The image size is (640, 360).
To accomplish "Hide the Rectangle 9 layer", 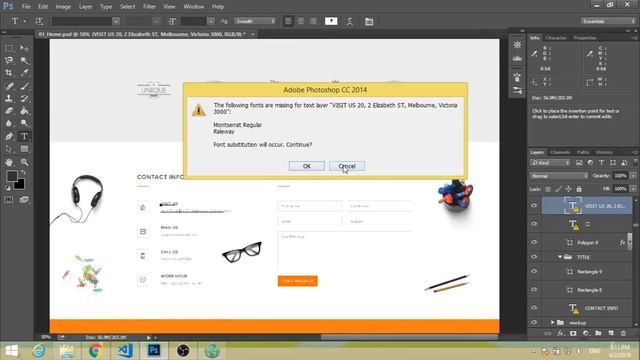I will (534, 271).
